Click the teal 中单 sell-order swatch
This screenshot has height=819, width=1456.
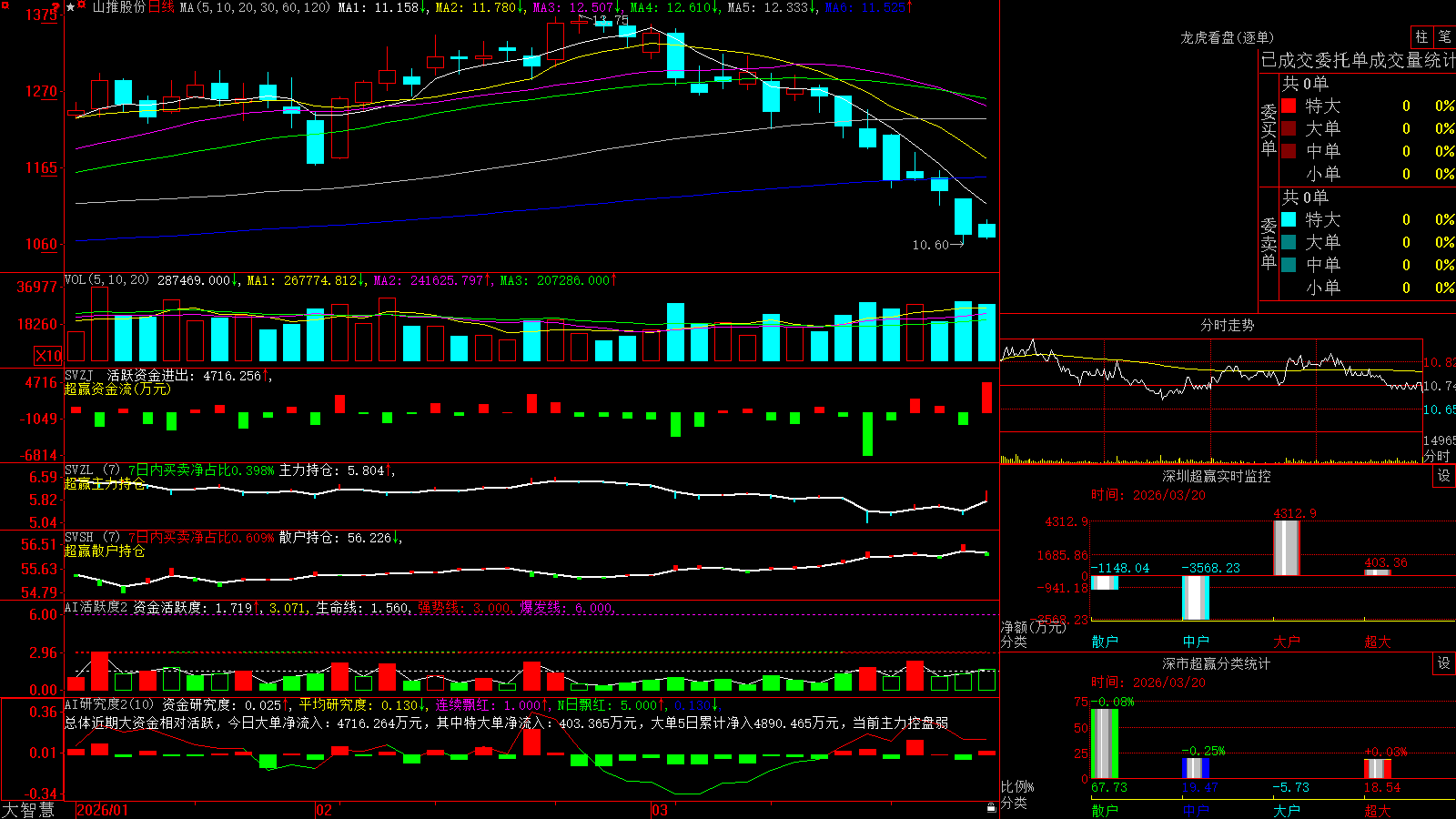pos(1289,265)
